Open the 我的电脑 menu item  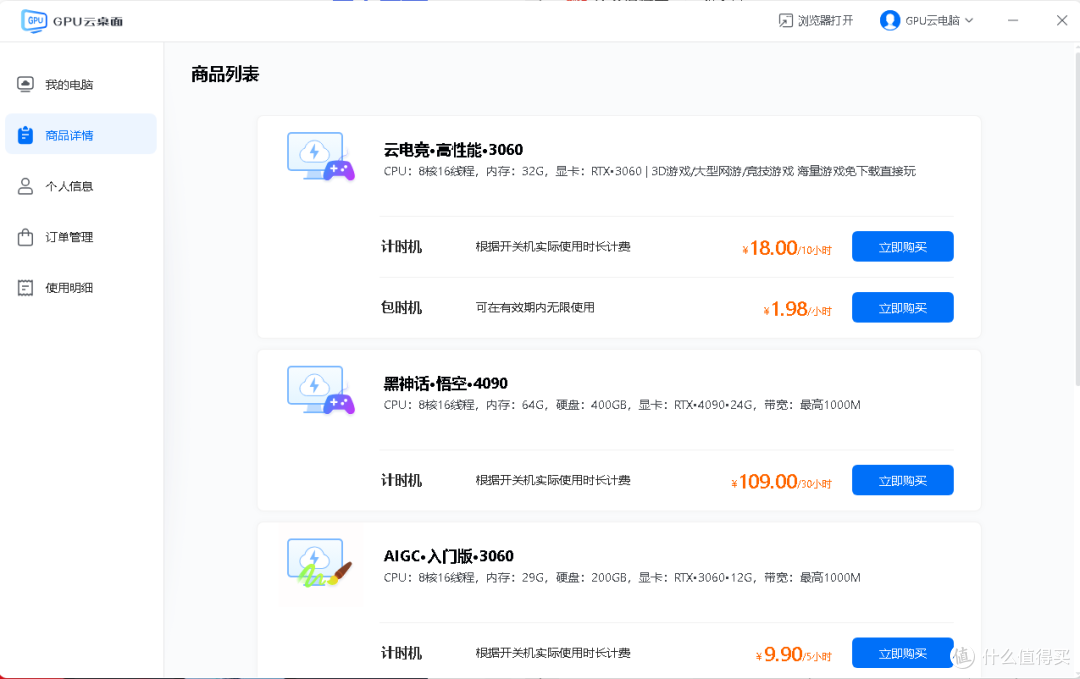(81, 84)
